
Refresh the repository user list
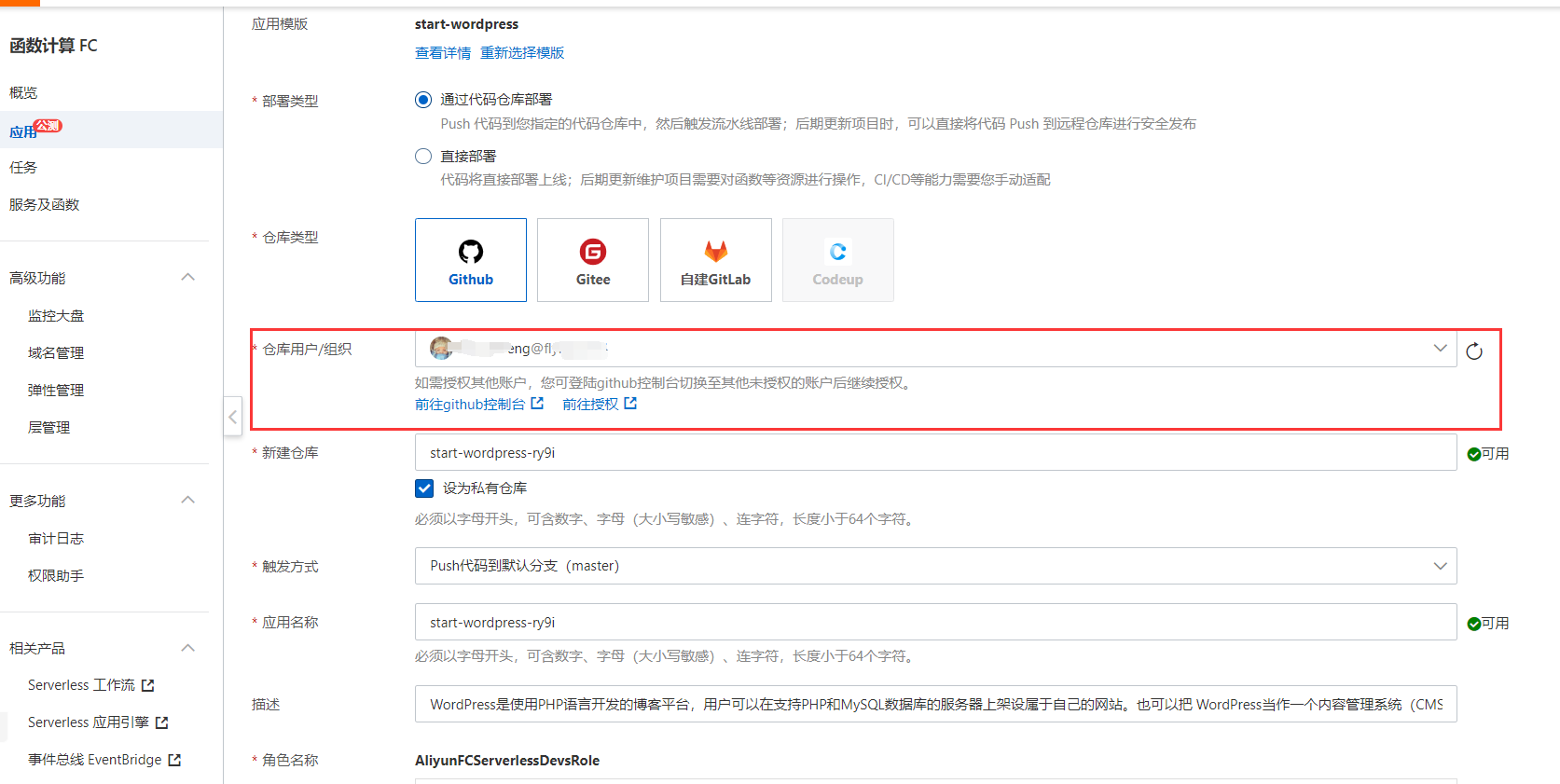(x=1474, y=351)
